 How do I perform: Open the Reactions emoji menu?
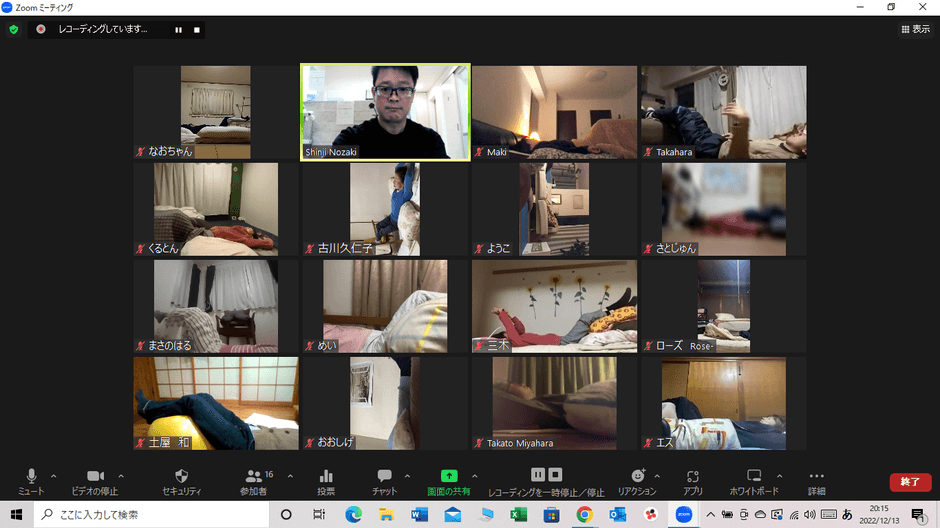click(x=637, y=482)
